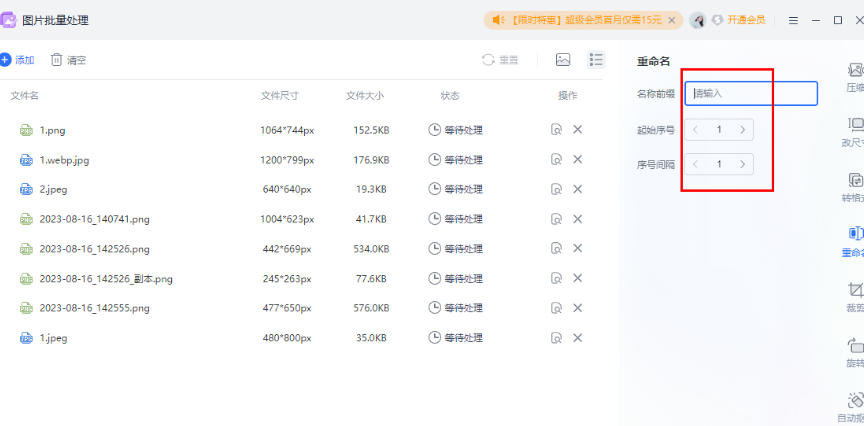Remove 1.webp.jpg from the list
This screenshot has width=864, height=426.
(x=577, y=159)
